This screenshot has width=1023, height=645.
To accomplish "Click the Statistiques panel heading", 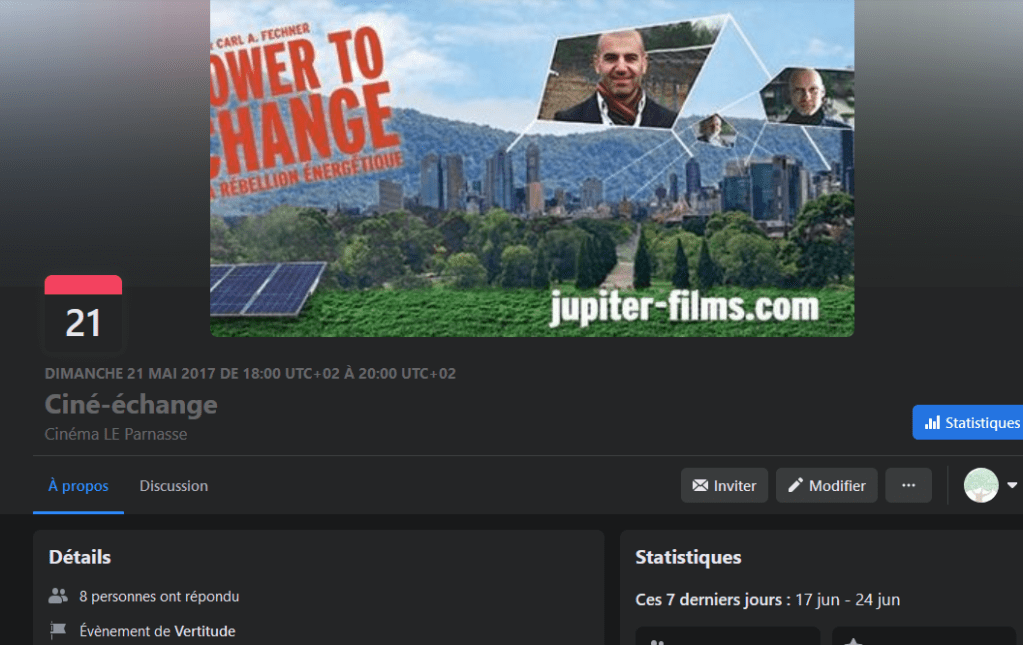I will (x=688, y=557).
